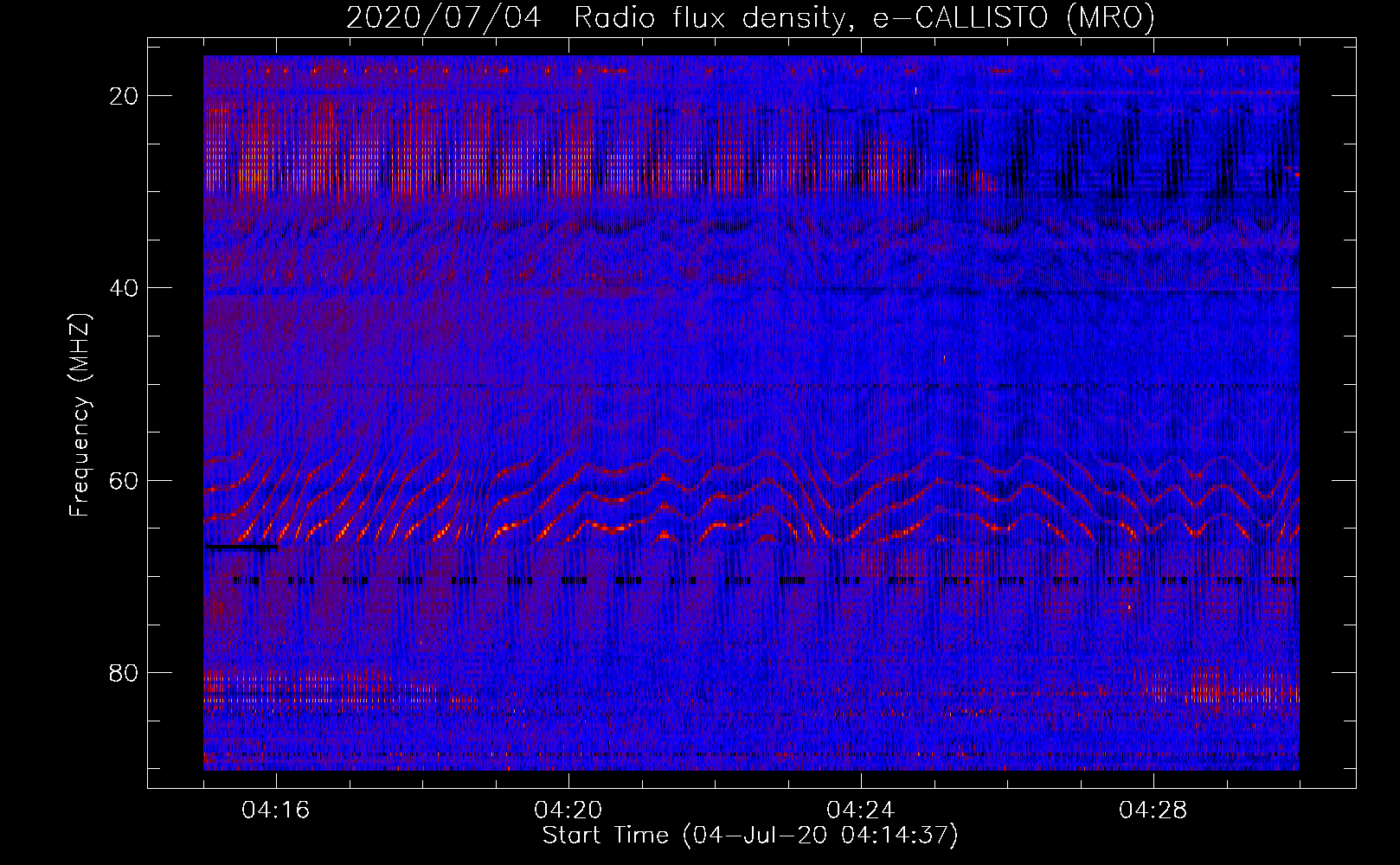Click the "Frequency (MHZ)" axis label
The height and width of the screenshot is (865, 1400).
(x=80, y=415)
